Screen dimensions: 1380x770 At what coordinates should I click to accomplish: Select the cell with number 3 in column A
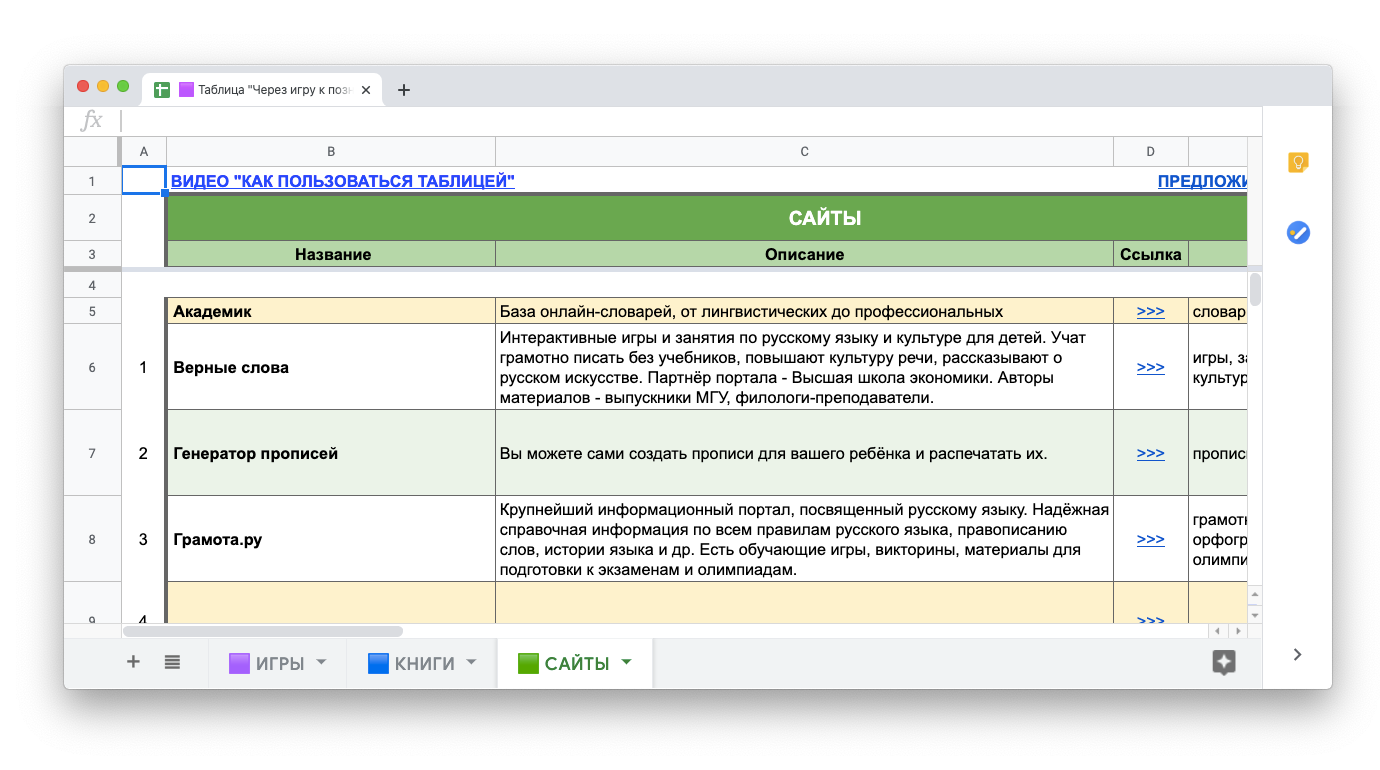tap(144, 539)
